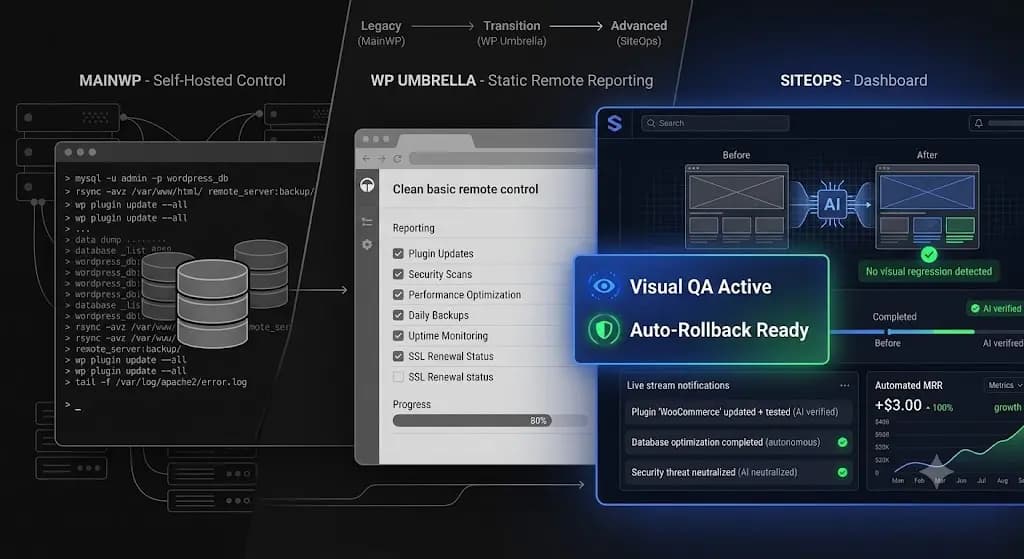Open the 'WooCommerce' plugin updated notification
Image resolution: width=1024 pixels, height=559 pixels.
point(738,412)
